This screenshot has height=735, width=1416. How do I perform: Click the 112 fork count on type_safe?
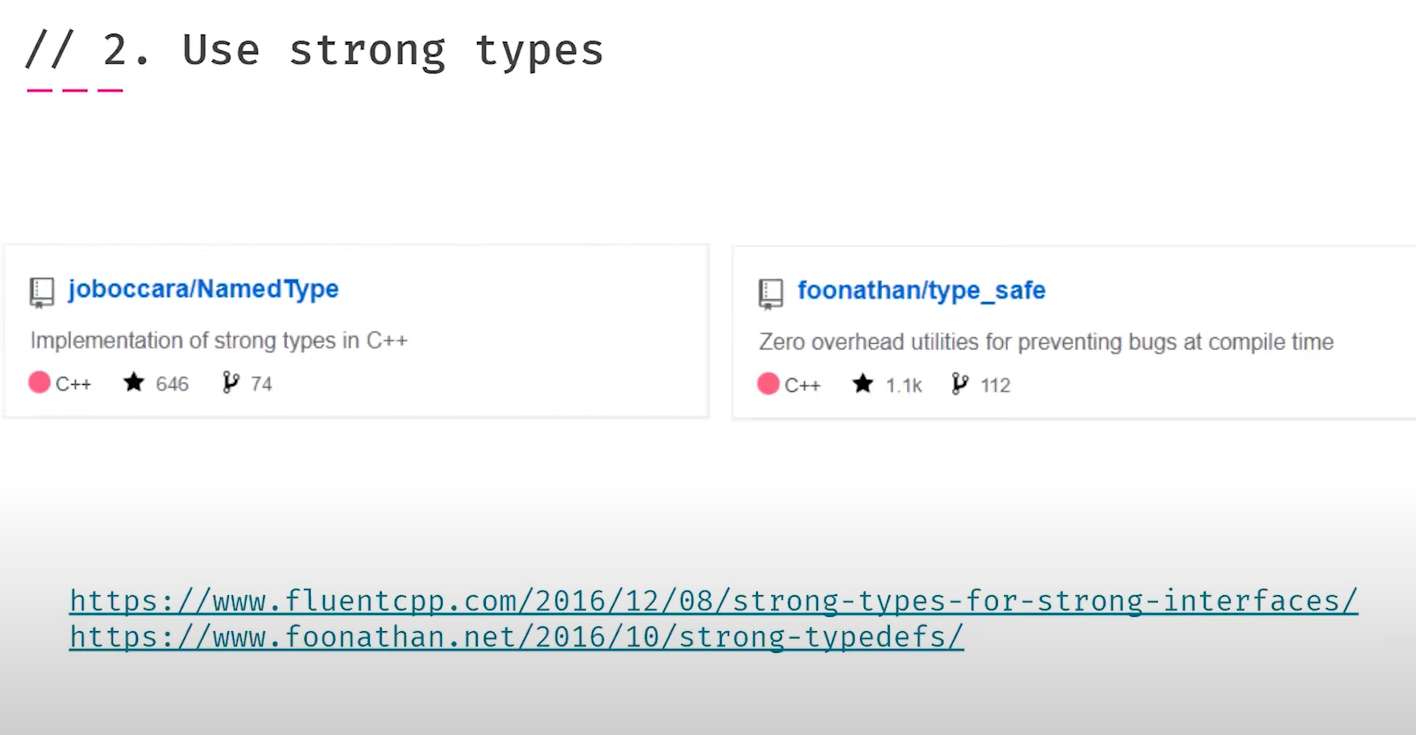click(995, 386)
